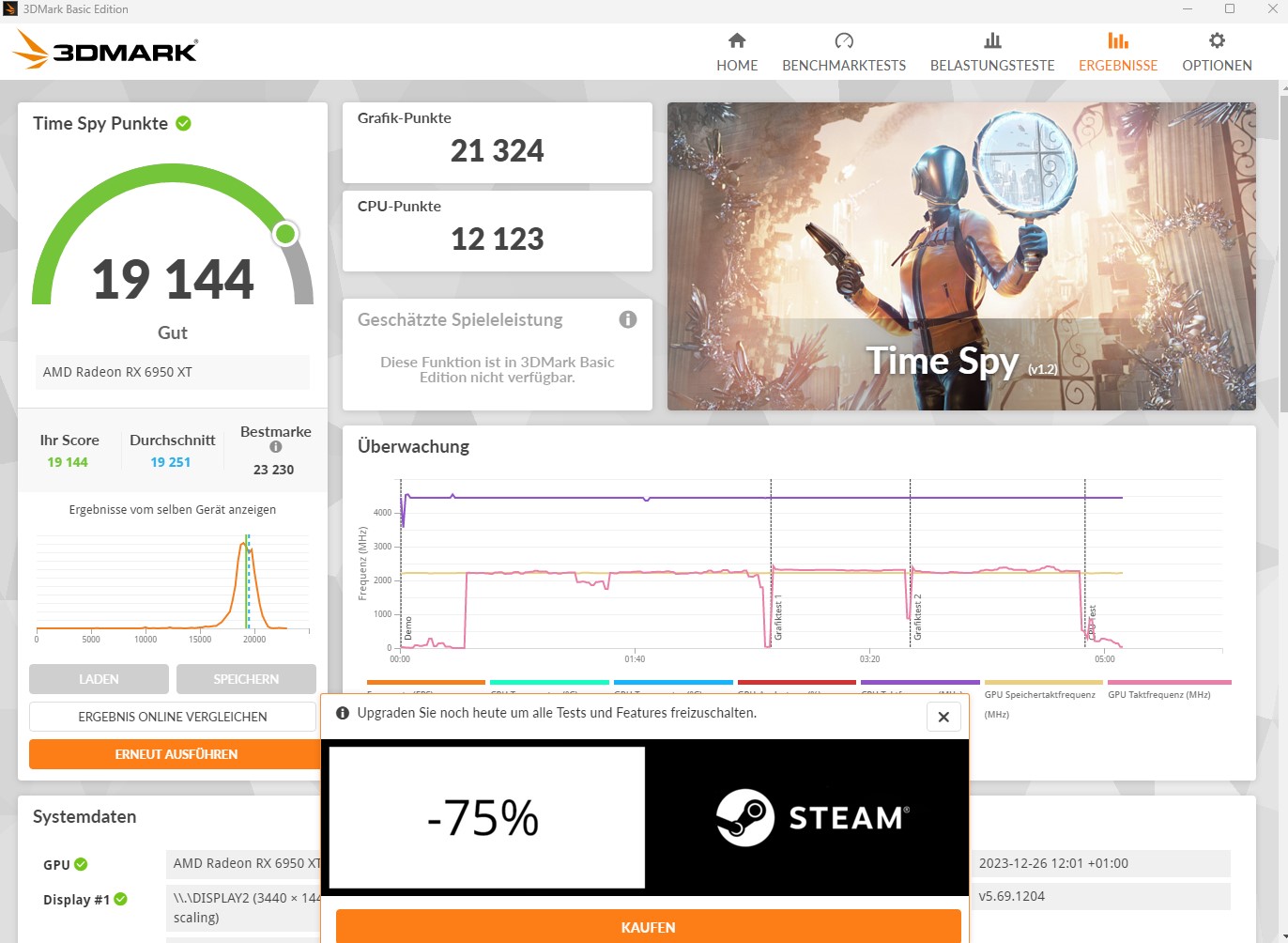Image resolution: width=1288 pixels, height=943 pixels.
Task: Toggle the teal GPU temperature legend swatch
Action: [549, 683]
